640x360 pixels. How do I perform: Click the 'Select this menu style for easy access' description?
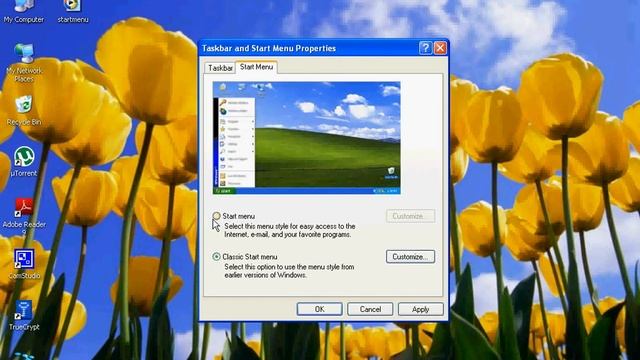point(290,230)
